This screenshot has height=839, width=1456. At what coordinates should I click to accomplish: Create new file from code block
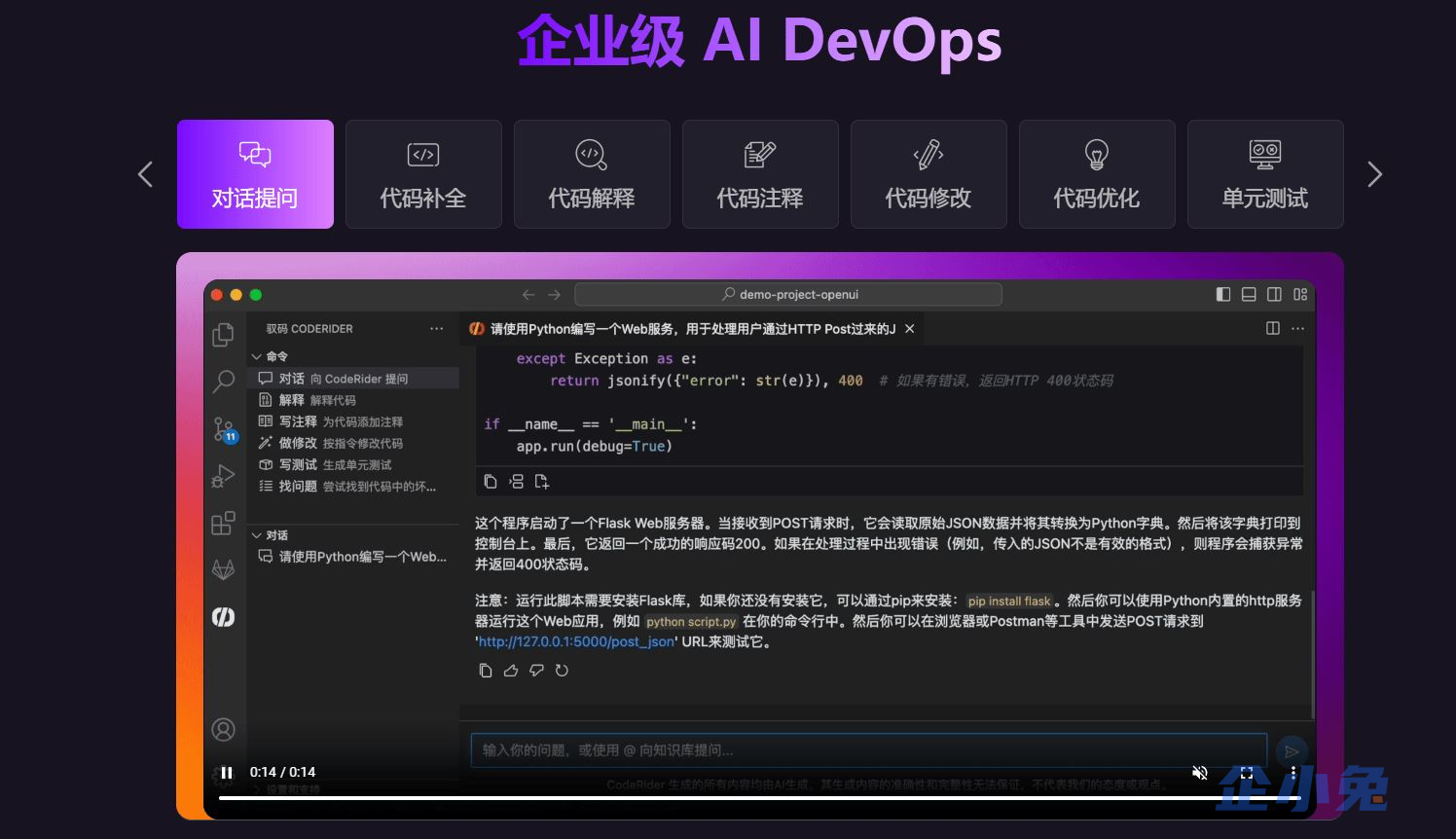coord(542,482)
